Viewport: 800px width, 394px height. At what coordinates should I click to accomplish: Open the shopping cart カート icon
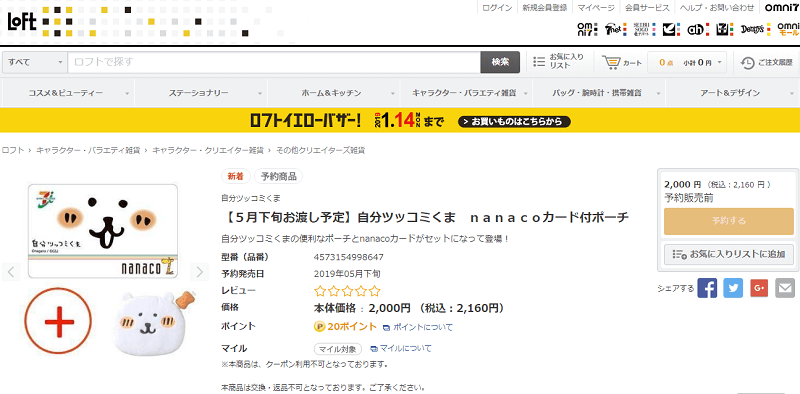pos(622,62)
